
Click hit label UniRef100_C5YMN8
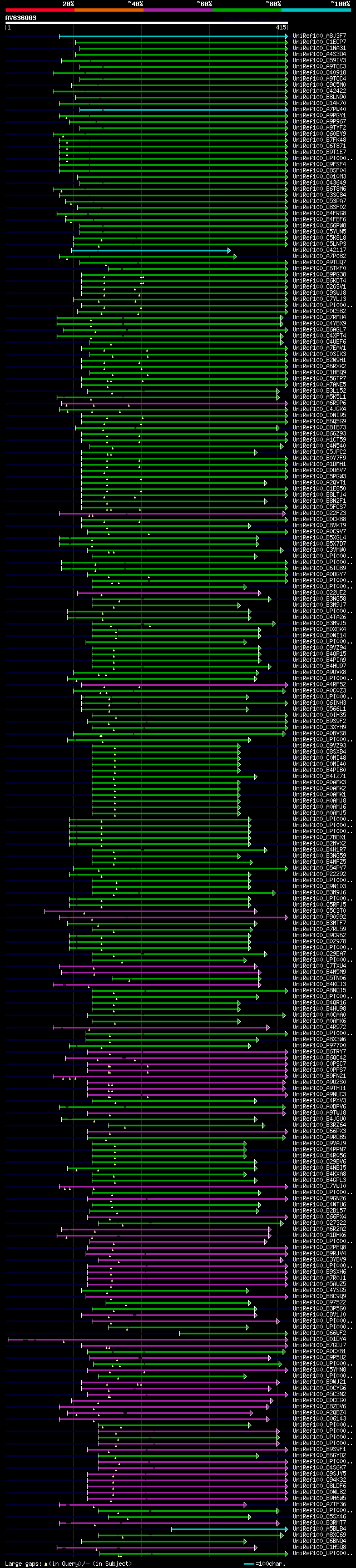[x=319, y=1369]
